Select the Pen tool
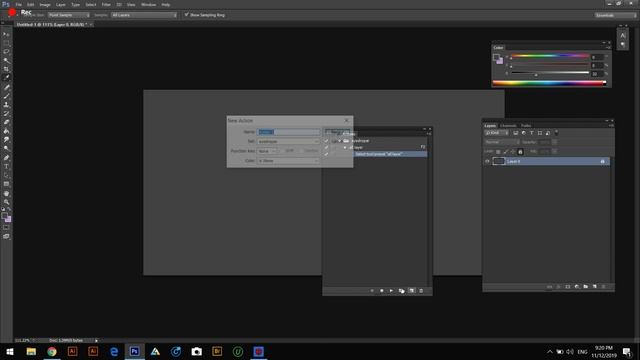The height and width of the screenshot is (360, 640). pyautogui.click(x=6, y=158)
